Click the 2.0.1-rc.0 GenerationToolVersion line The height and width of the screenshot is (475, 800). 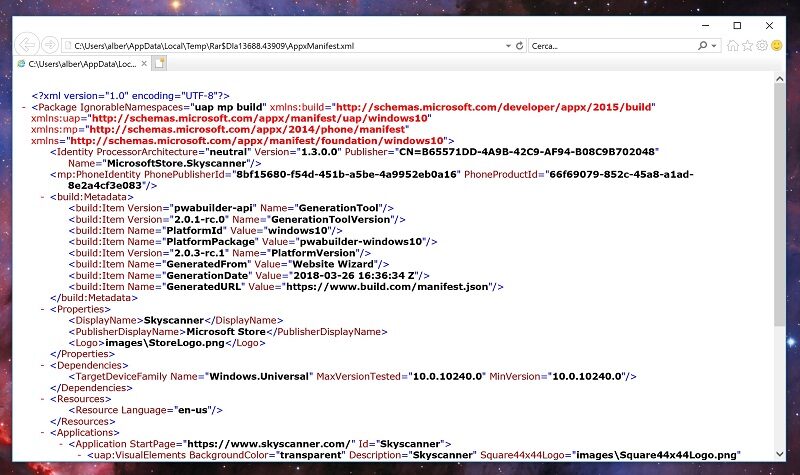click(237, 219)
